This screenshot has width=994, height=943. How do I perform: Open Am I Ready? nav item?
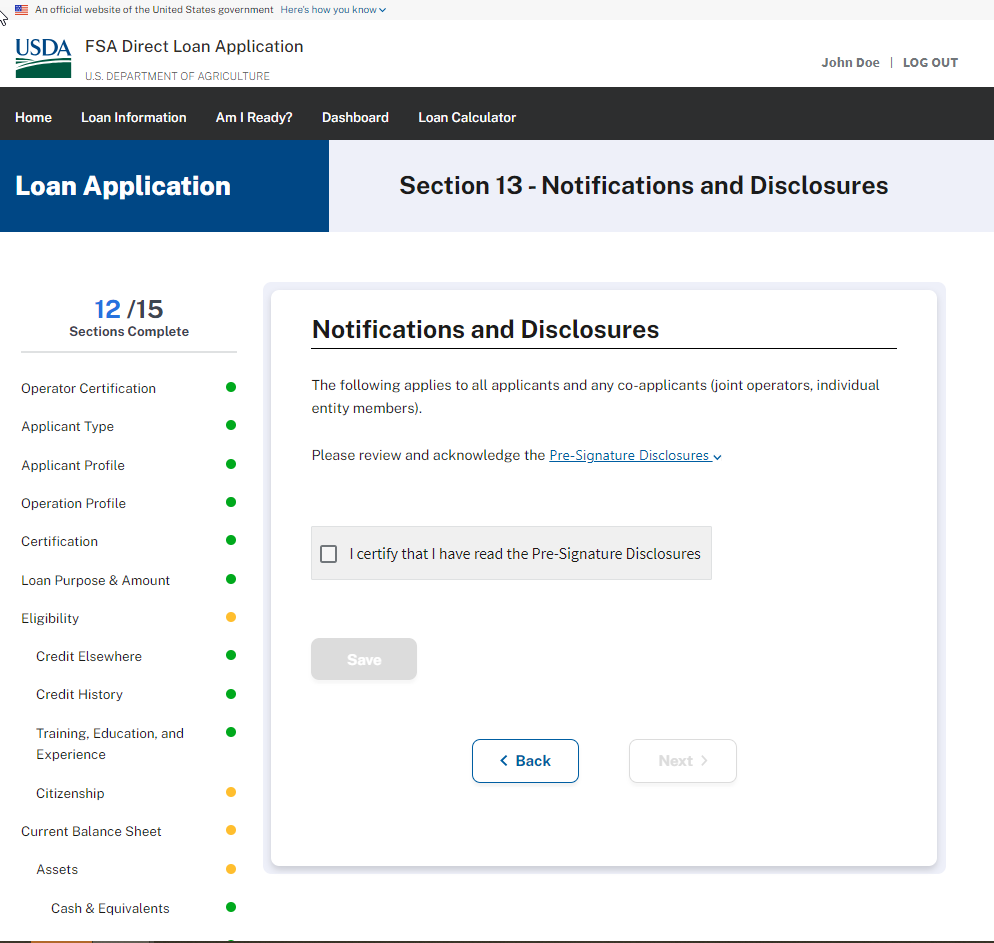[254, 118]
